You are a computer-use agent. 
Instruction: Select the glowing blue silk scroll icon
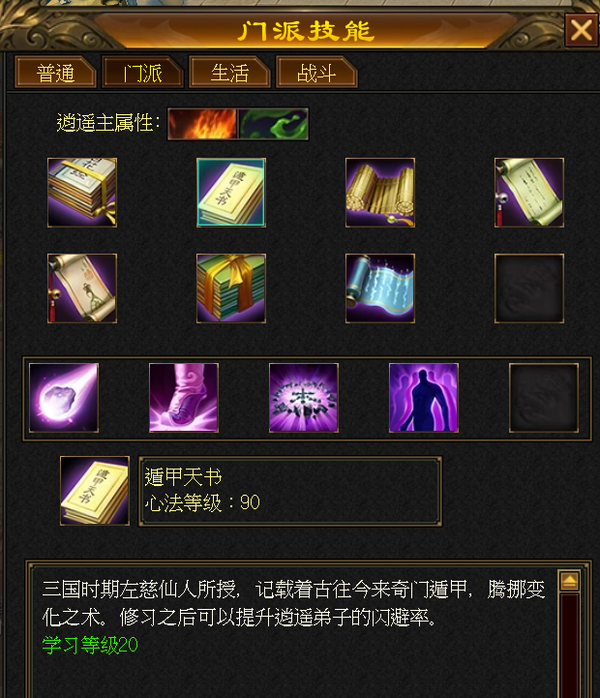(380, 288)
